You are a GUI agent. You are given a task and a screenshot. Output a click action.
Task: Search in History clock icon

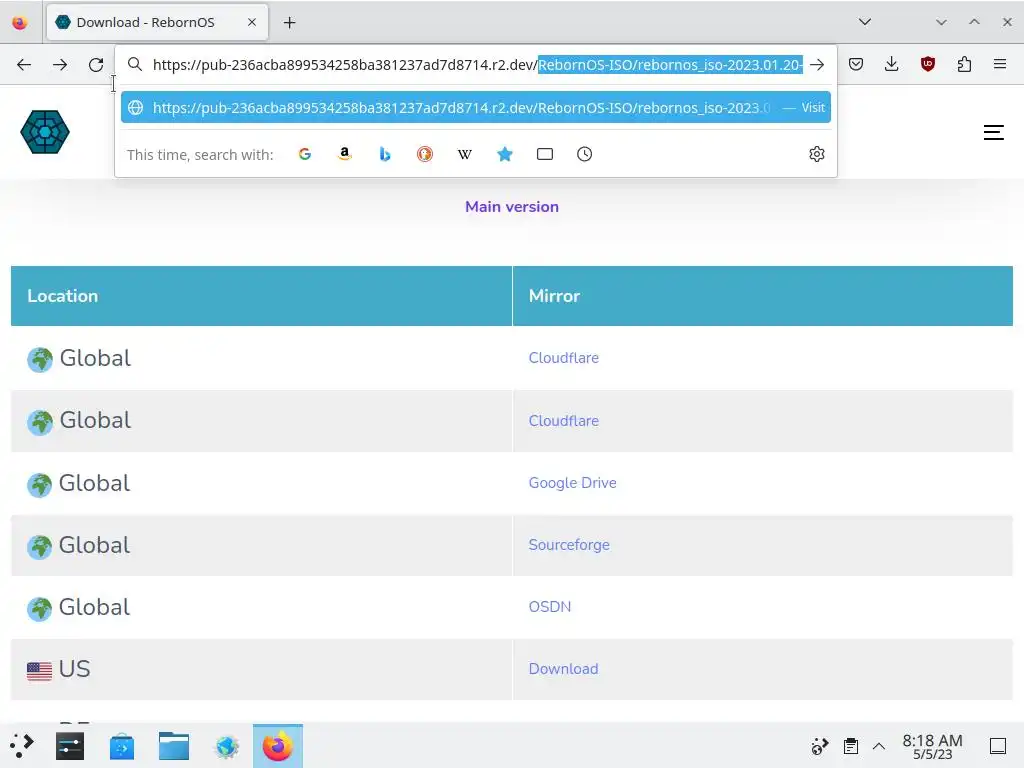tap(584, 154)
